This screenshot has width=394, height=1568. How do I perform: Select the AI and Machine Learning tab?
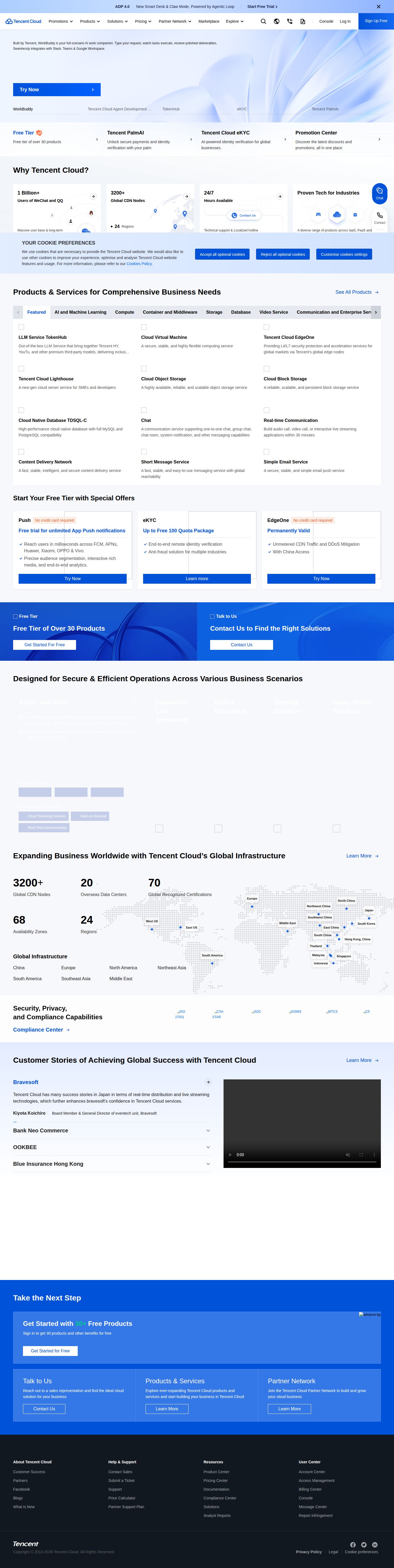point(80,312)
